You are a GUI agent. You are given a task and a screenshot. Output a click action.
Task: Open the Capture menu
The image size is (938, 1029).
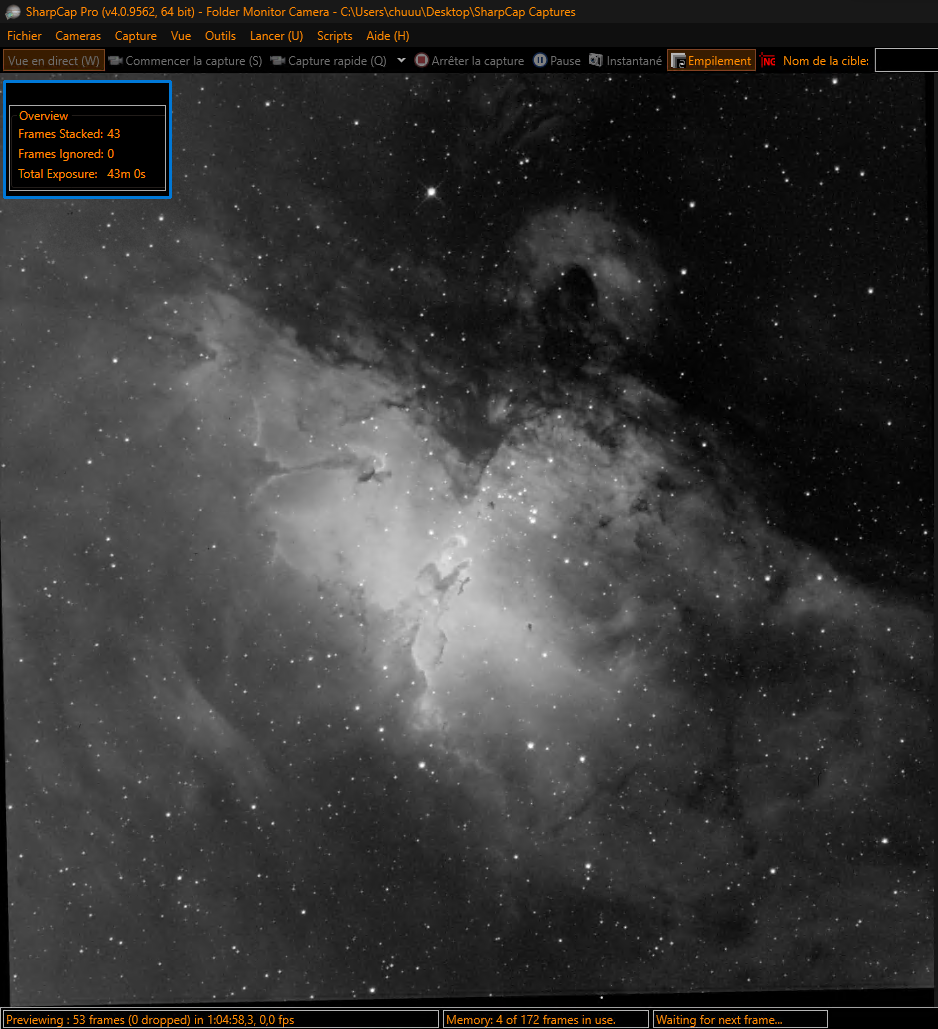136,36
